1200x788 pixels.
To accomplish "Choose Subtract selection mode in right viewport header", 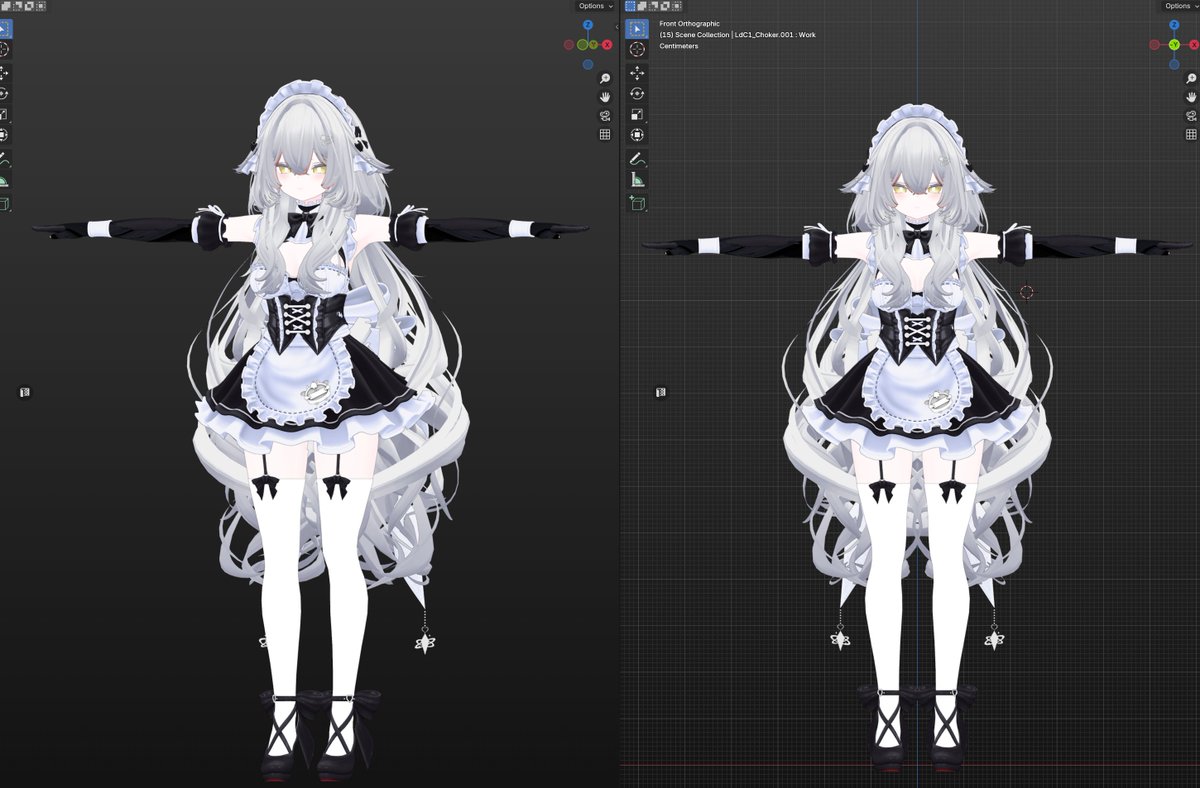I will [651, 6].
